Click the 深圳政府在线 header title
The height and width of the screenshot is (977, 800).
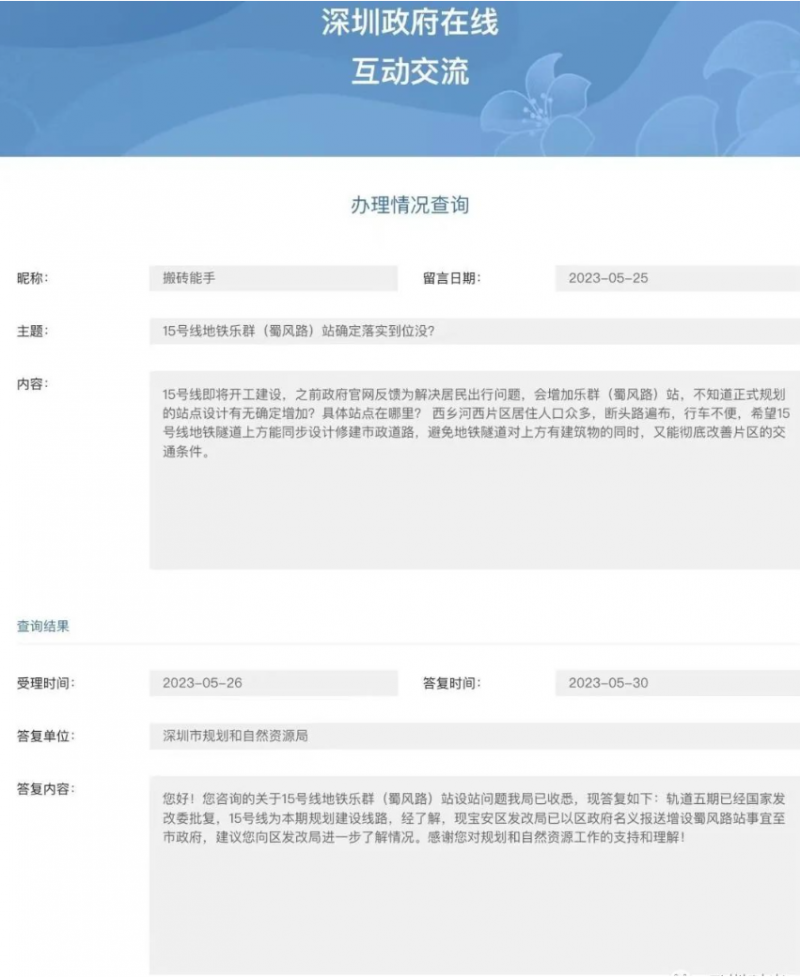(409, 24)
